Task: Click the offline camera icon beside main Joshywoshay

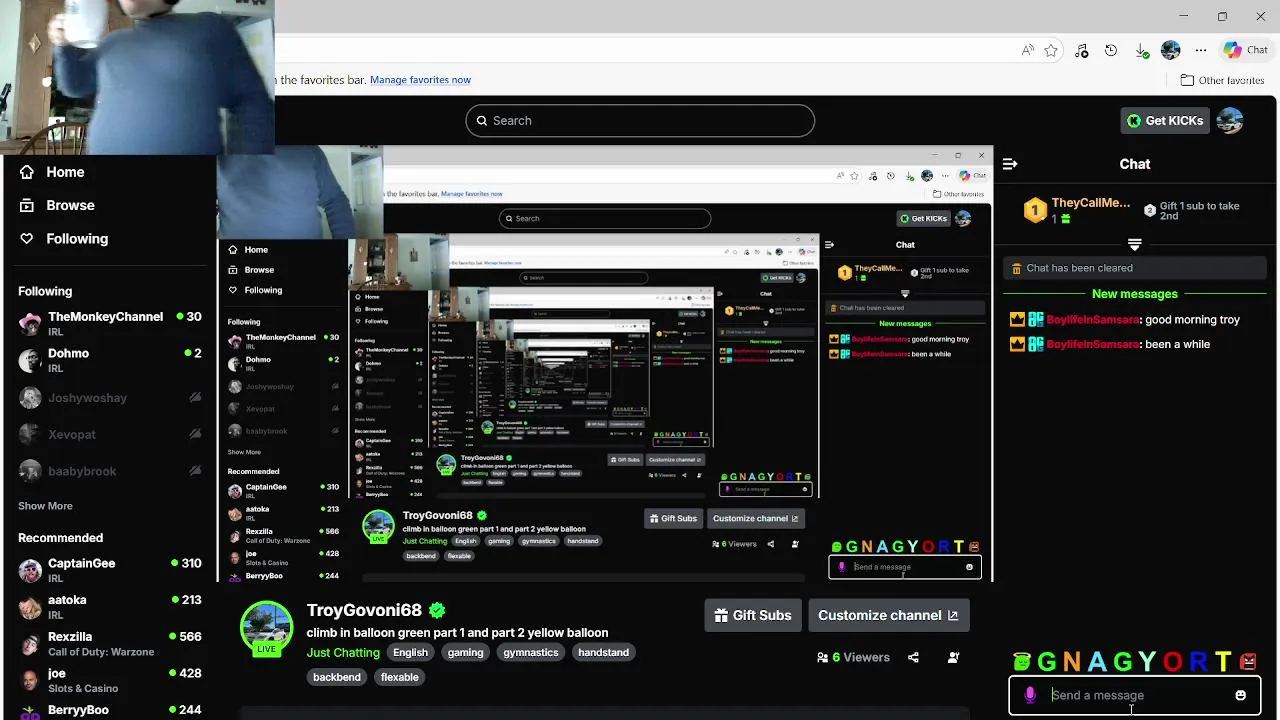Action: coord(195,398)
